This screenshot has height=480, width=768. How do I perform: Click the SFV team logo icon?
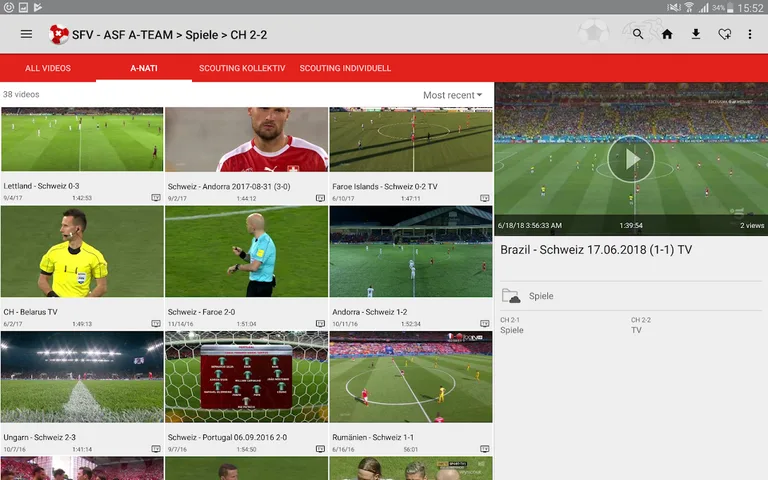point(59,35)
